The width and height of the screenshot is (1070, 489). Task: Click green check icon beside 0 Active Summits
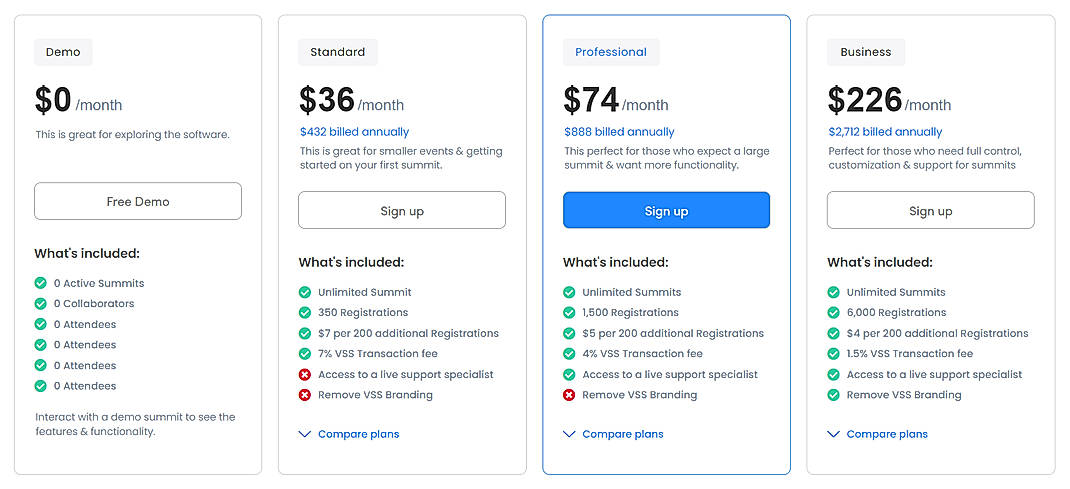click(41, 283)
